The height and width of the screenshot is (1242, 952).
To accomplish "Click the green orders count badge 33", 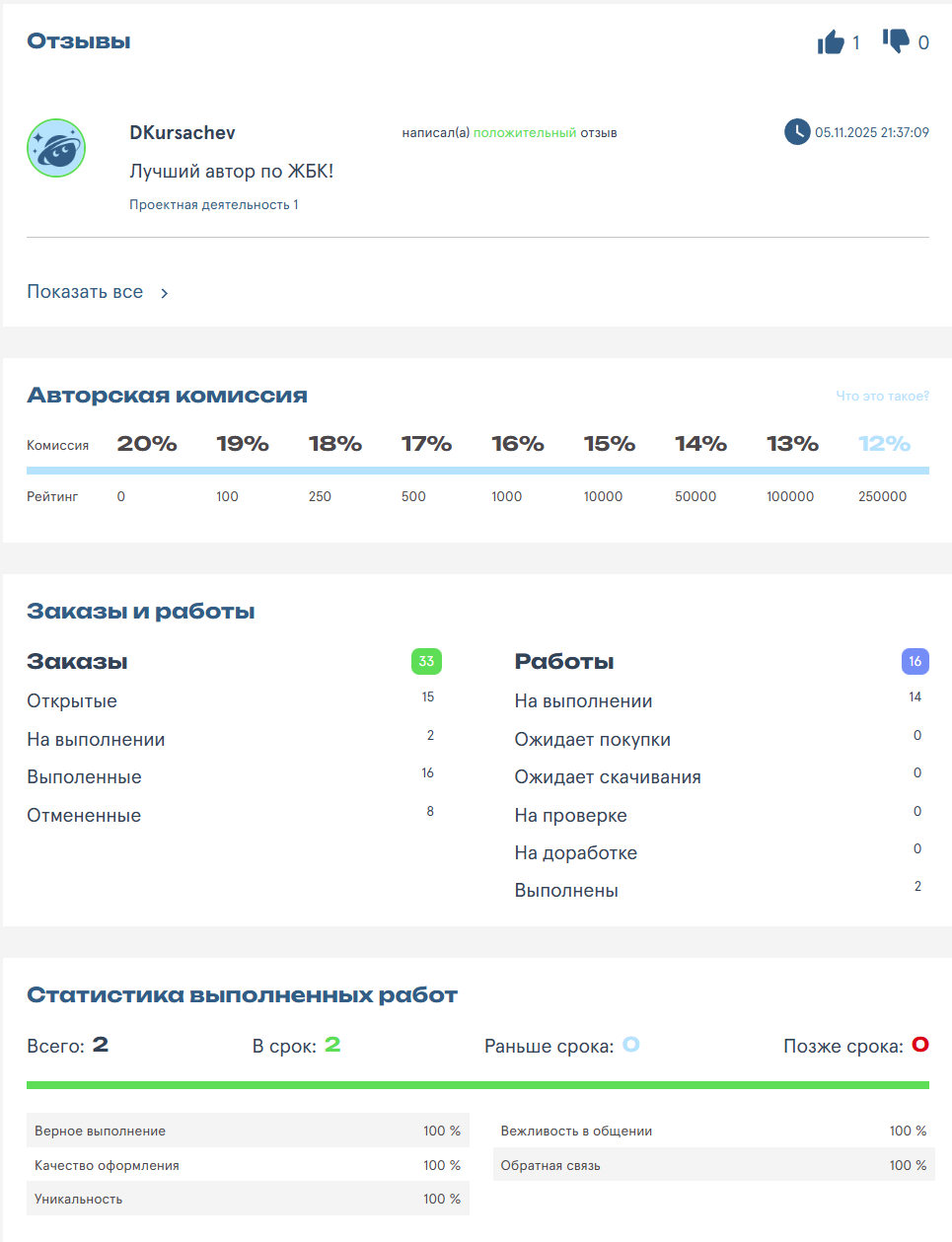I will (426, 661).
